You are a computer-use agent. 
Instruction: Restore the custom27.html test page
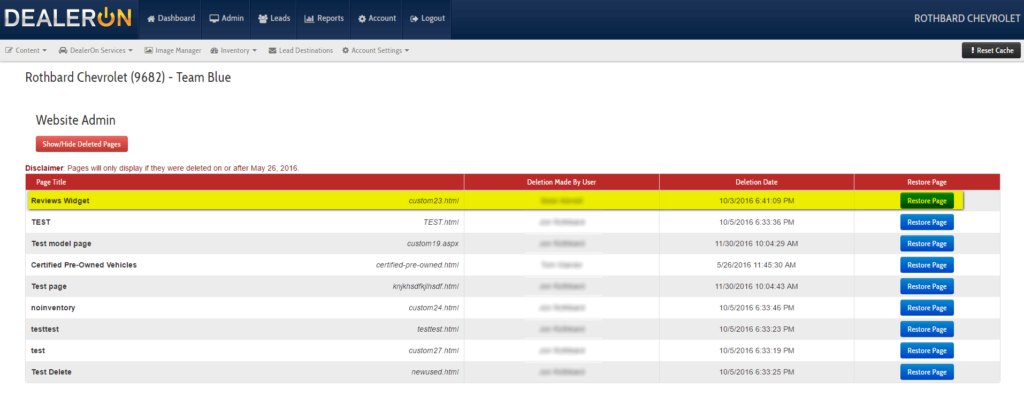pos(927,351)
